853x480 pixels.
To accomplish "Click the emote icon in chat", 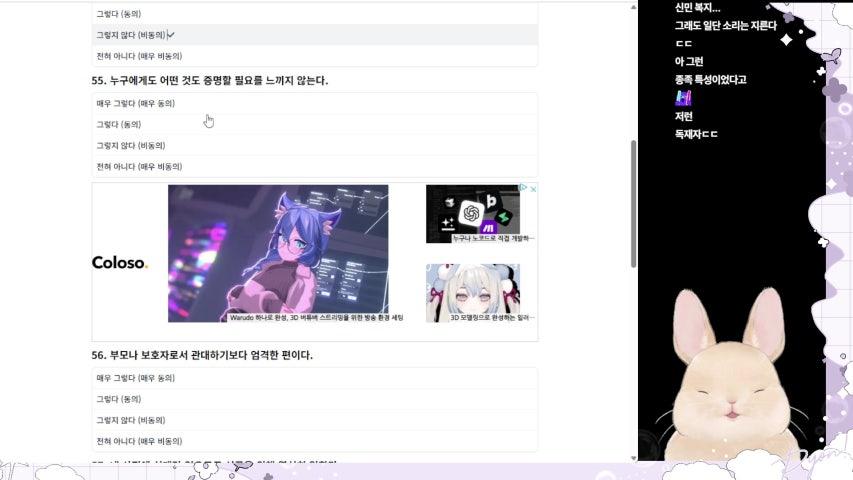I will 683,98.
